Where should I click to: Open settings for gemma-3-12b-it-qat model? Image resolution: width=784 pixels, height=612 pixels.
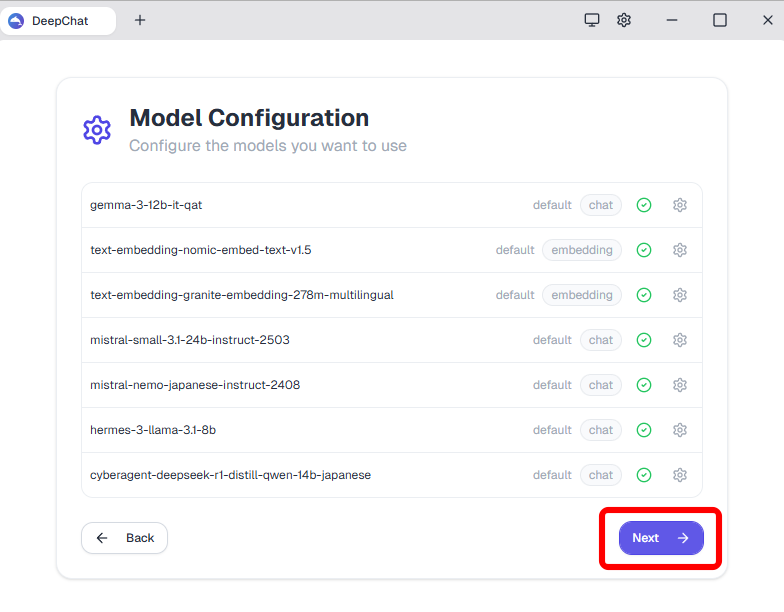(x=680, y=205)
